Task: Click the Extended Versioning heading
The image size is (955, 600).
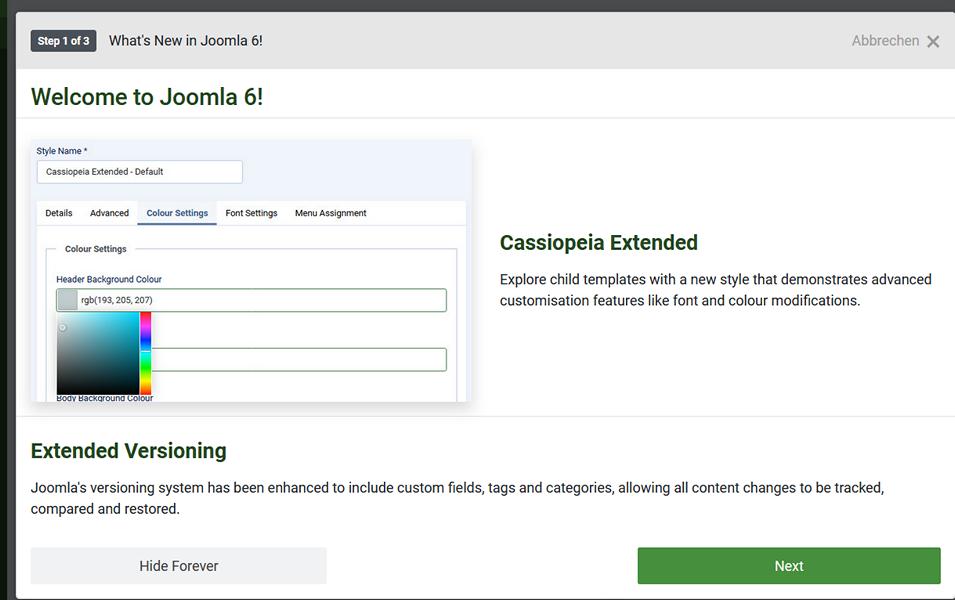Action: (129, 451)
